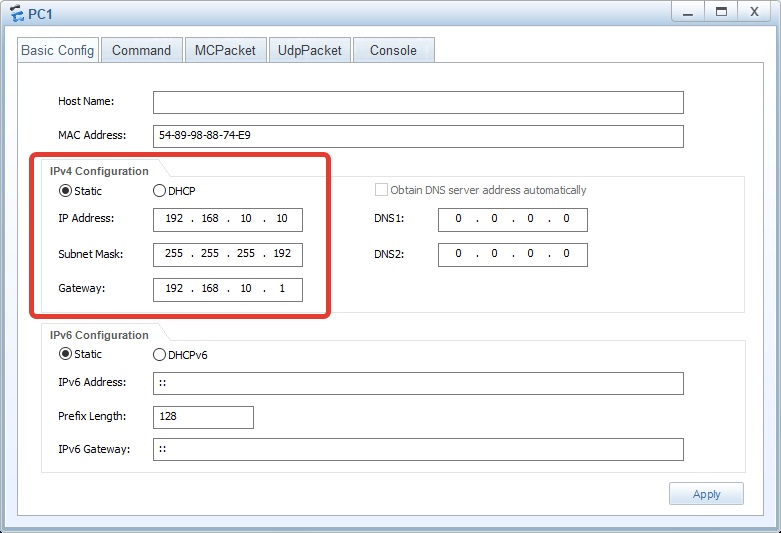This screenshot has width=781, height=533.
Task: Focus the IPv4 Subnet Mask field
Action: tap(228, 254)
